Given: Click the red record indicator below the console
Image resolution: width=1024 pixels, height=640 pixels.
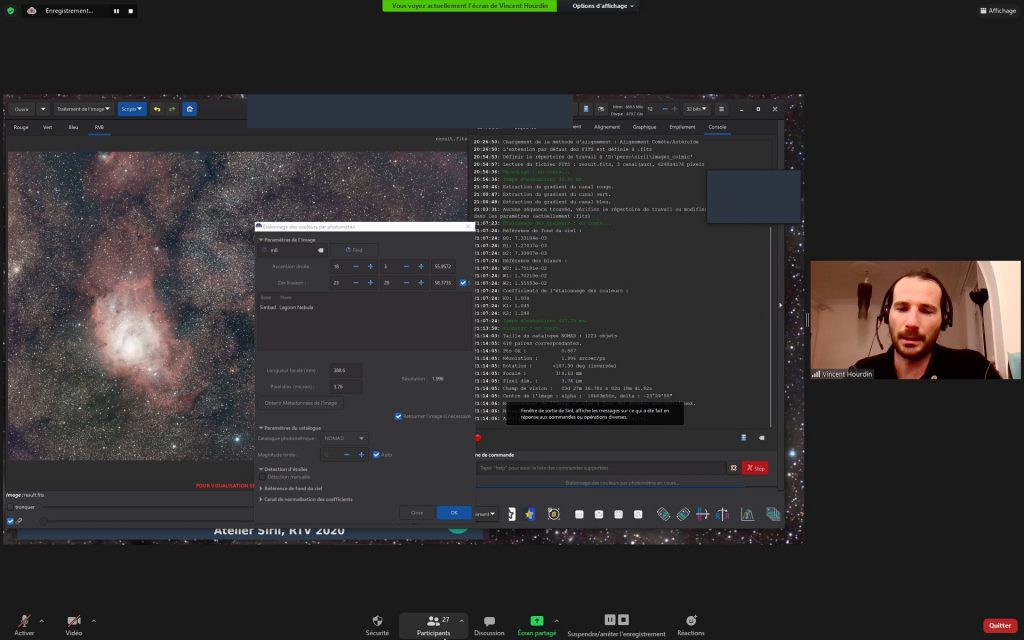Looking at the screenshot, I should click(x=478, y=438).
